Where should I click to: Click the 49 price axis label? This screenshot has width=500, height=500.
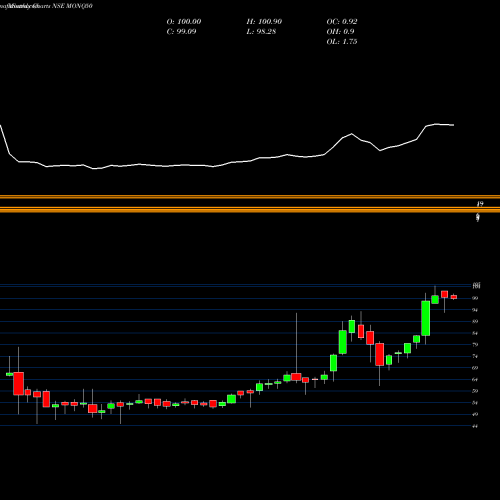click(475, 414)
